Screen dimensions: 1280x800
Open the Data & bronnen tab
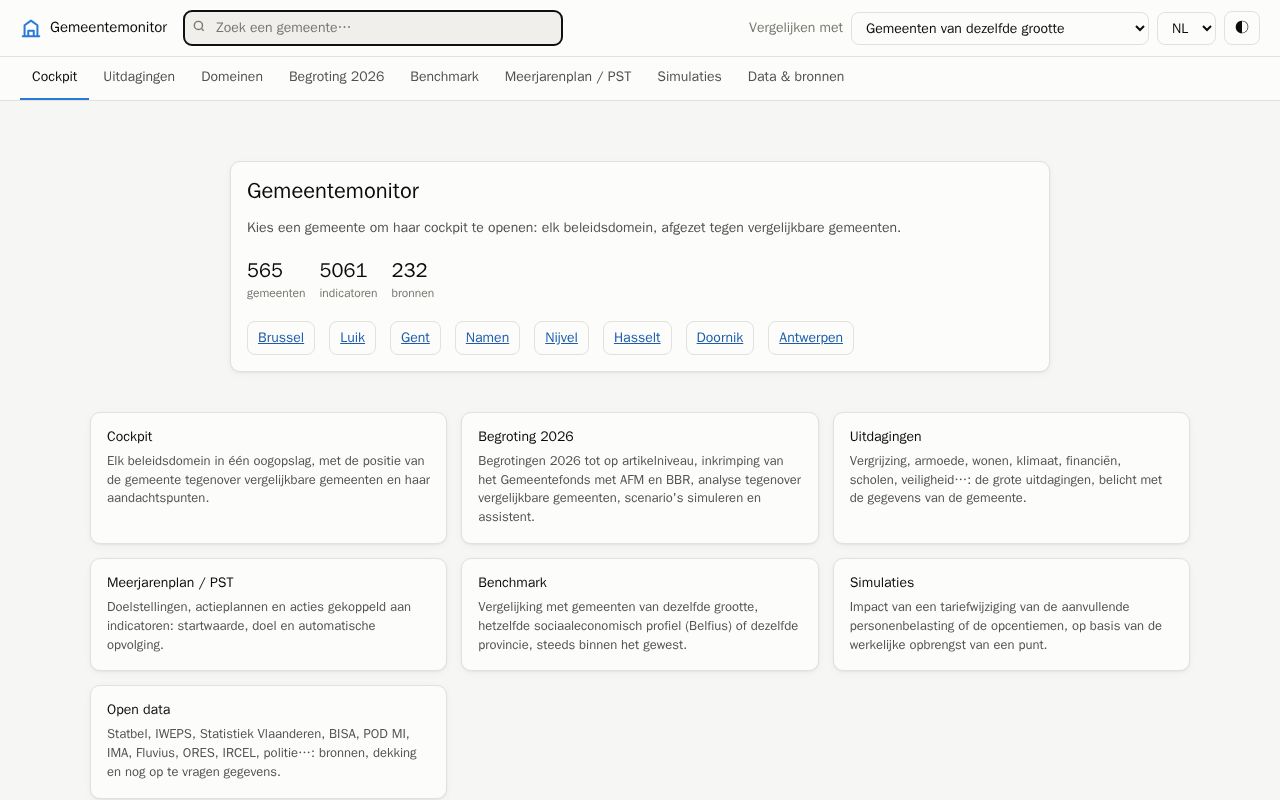pyautogui.click(x=796, y=77)
